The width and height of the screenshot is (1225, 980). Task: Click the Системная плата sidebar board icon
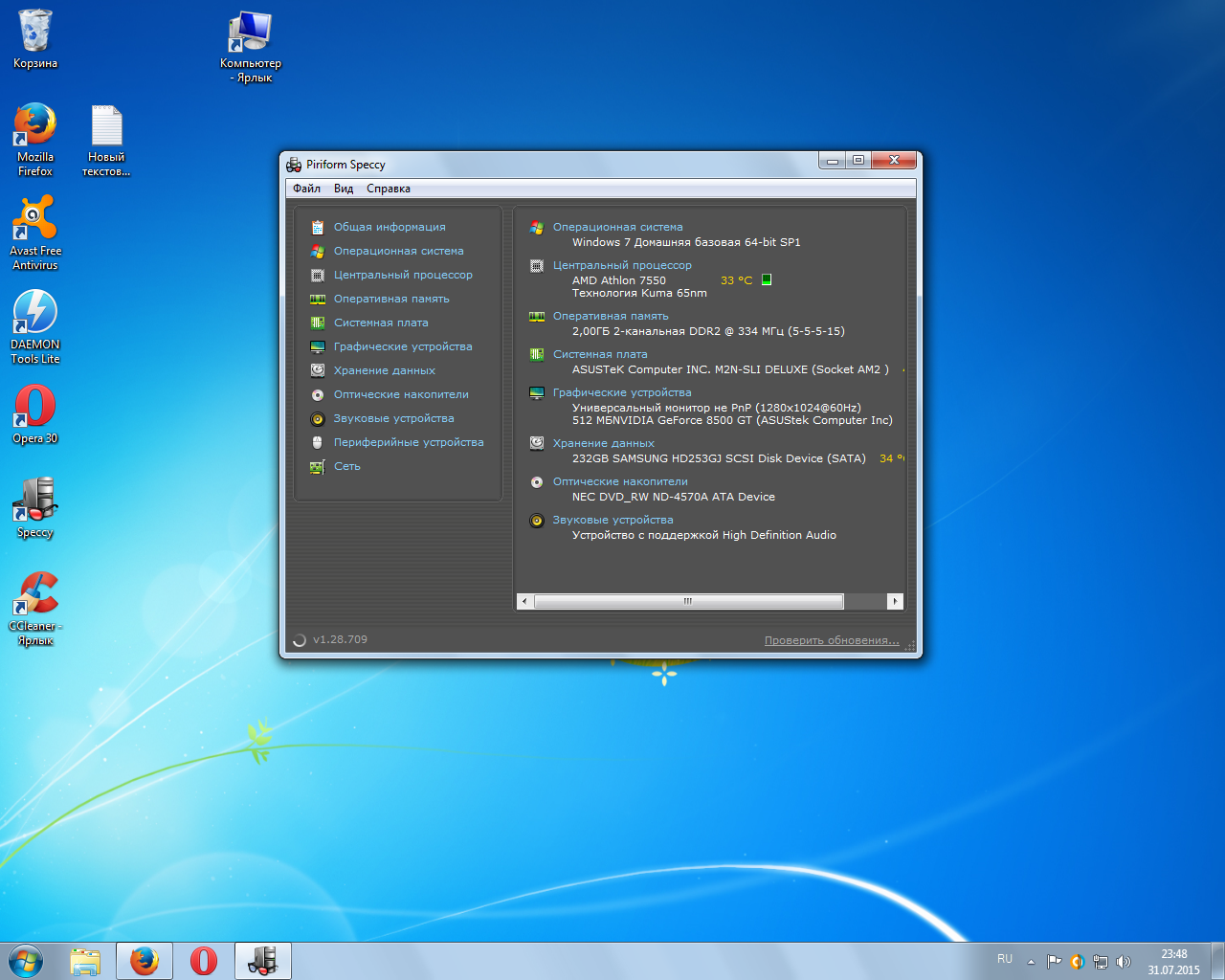pos(318,323)
